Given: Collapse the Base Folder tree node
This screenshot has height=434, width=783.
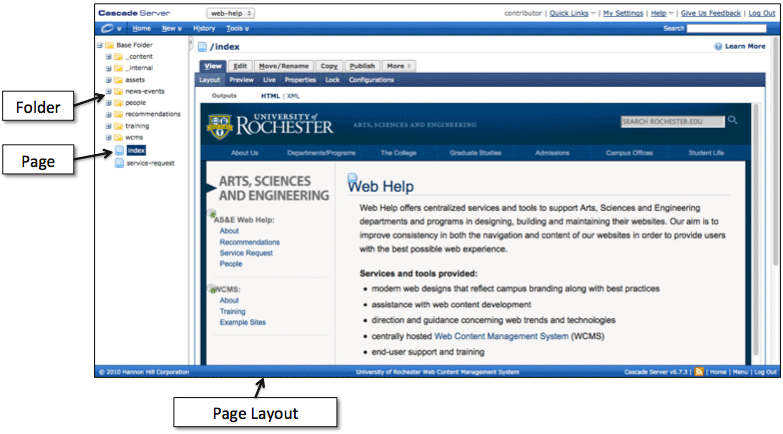Looking at the screenshot, I should tap(100, 45).
